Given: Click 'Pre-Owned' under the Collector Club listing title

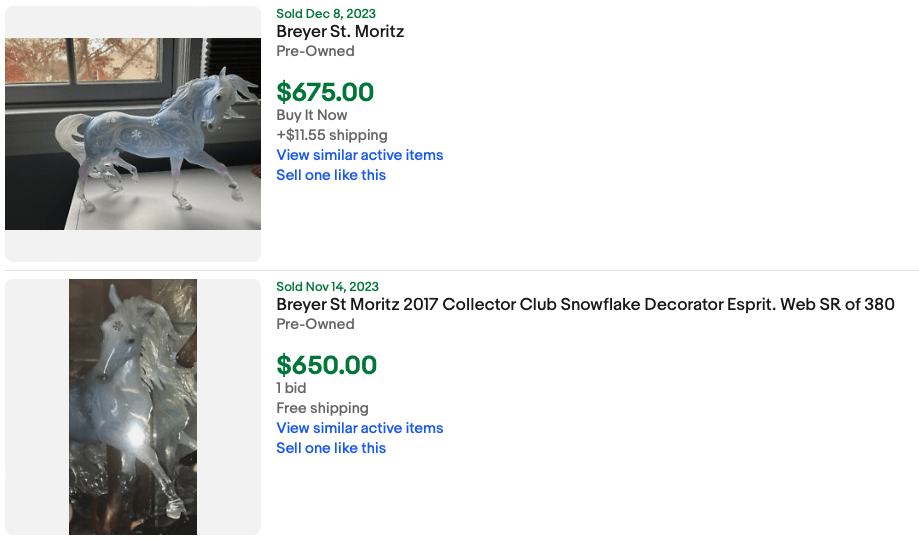Looking at the screenshot, I should pos(315,324).
